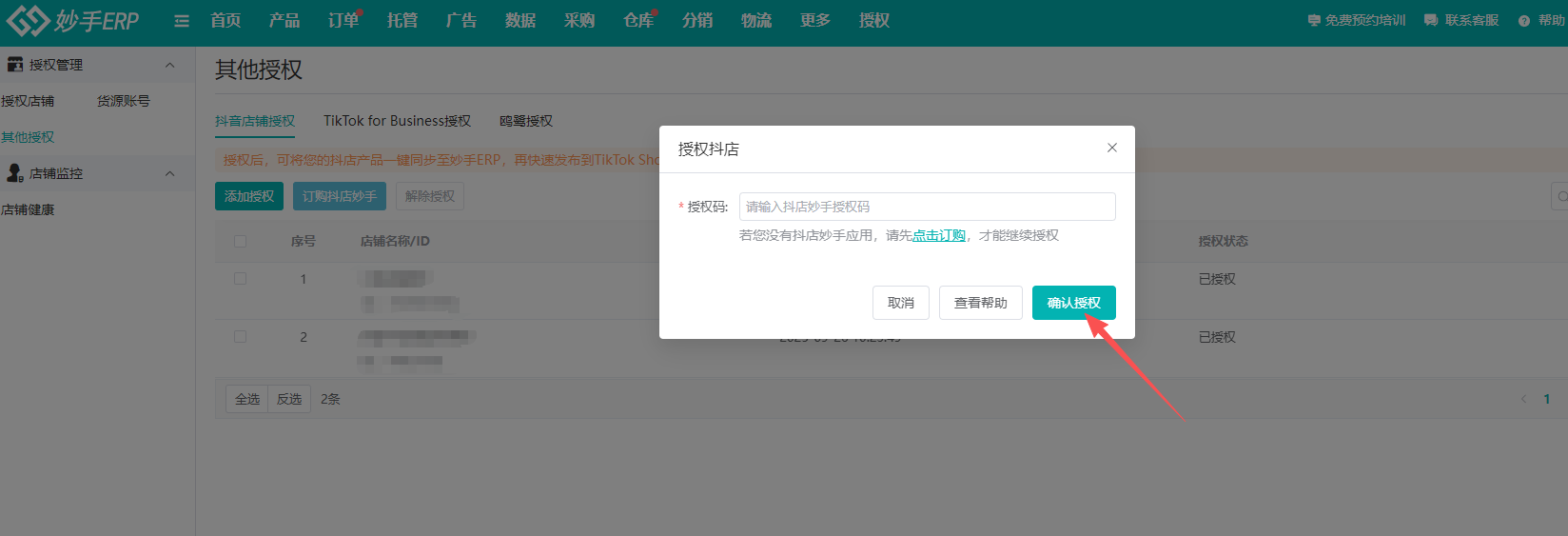
Task: Open the 托管 menu
Action: [x=402, y=21]
